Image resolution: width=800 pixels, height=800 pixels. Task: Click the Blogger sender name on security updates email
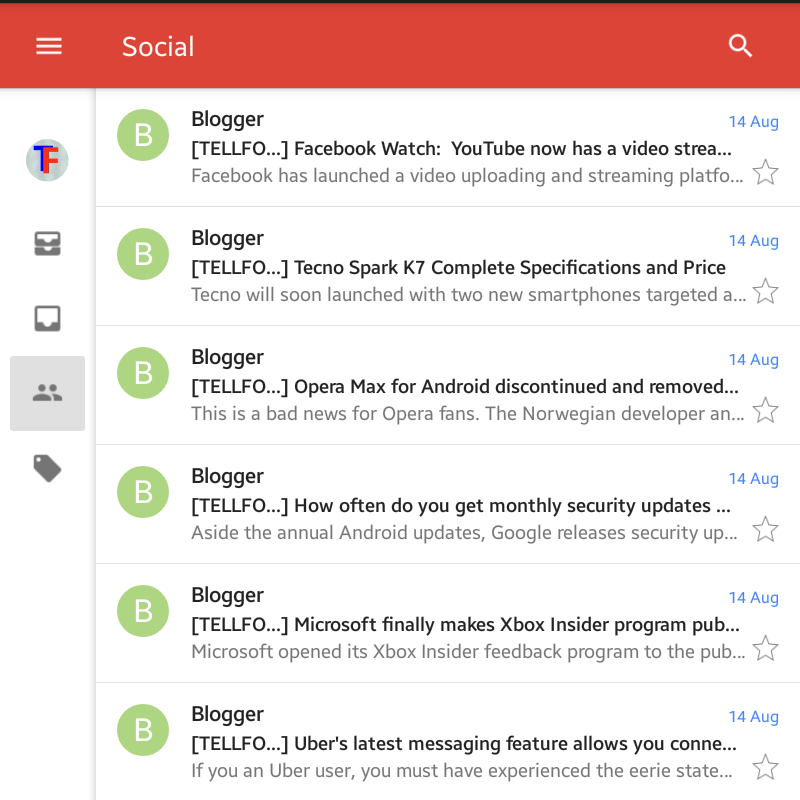(227, 477)
